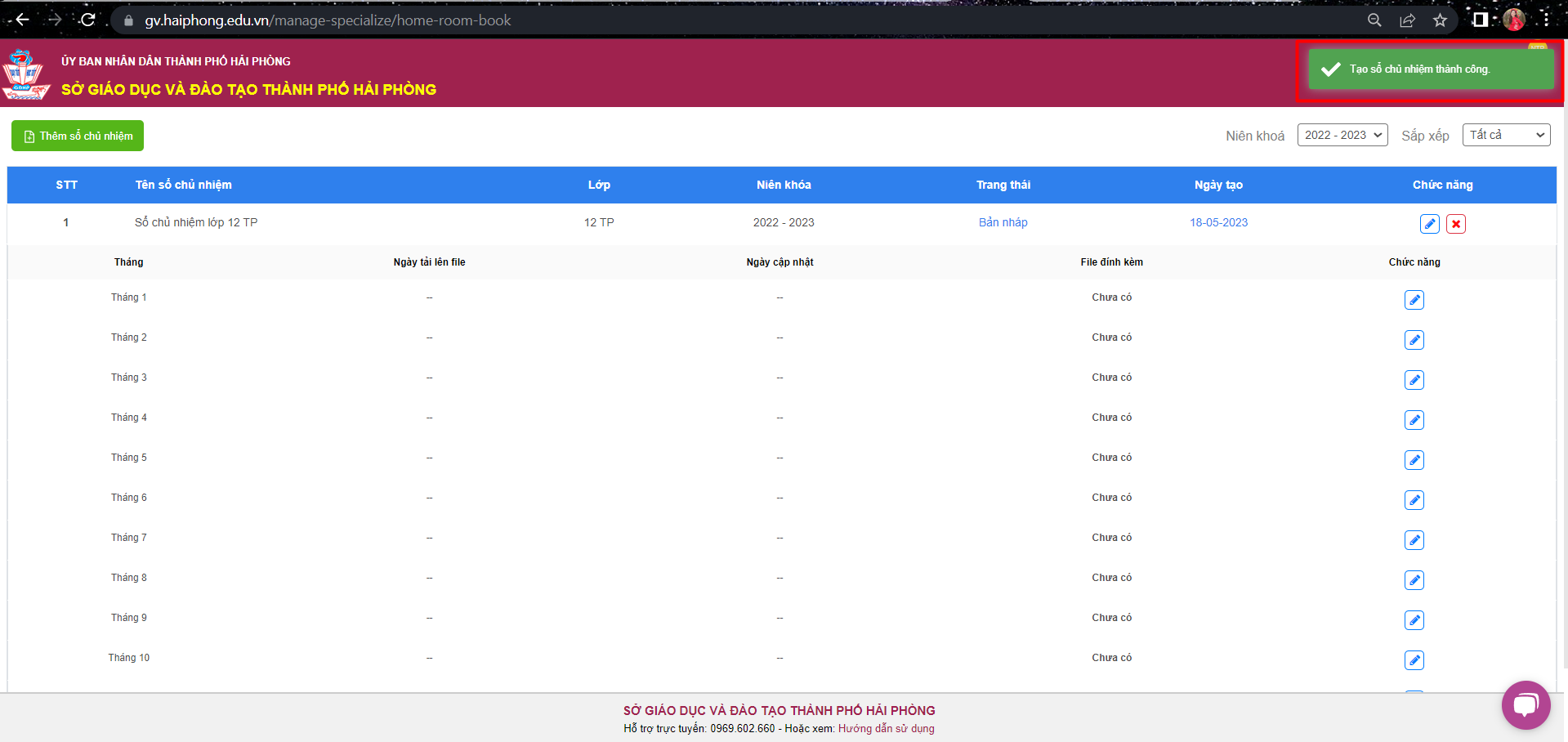
Task: Click 'Thêm sổ chủ nhiệm' button
Action: click(78, 136)
